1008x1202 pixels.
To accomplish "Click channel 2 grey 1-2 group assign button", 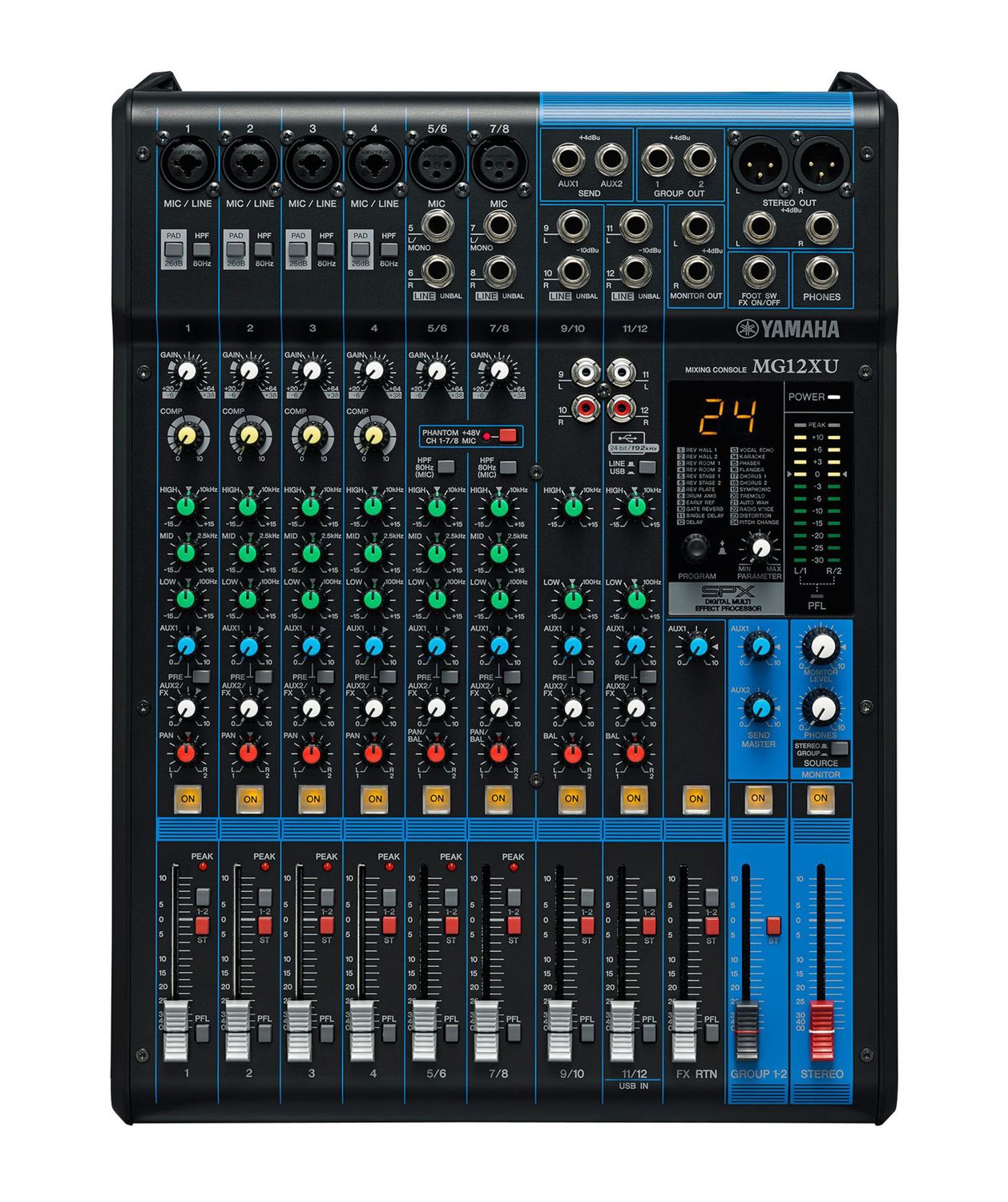I will pyautogui.click(x=264, y=897).
